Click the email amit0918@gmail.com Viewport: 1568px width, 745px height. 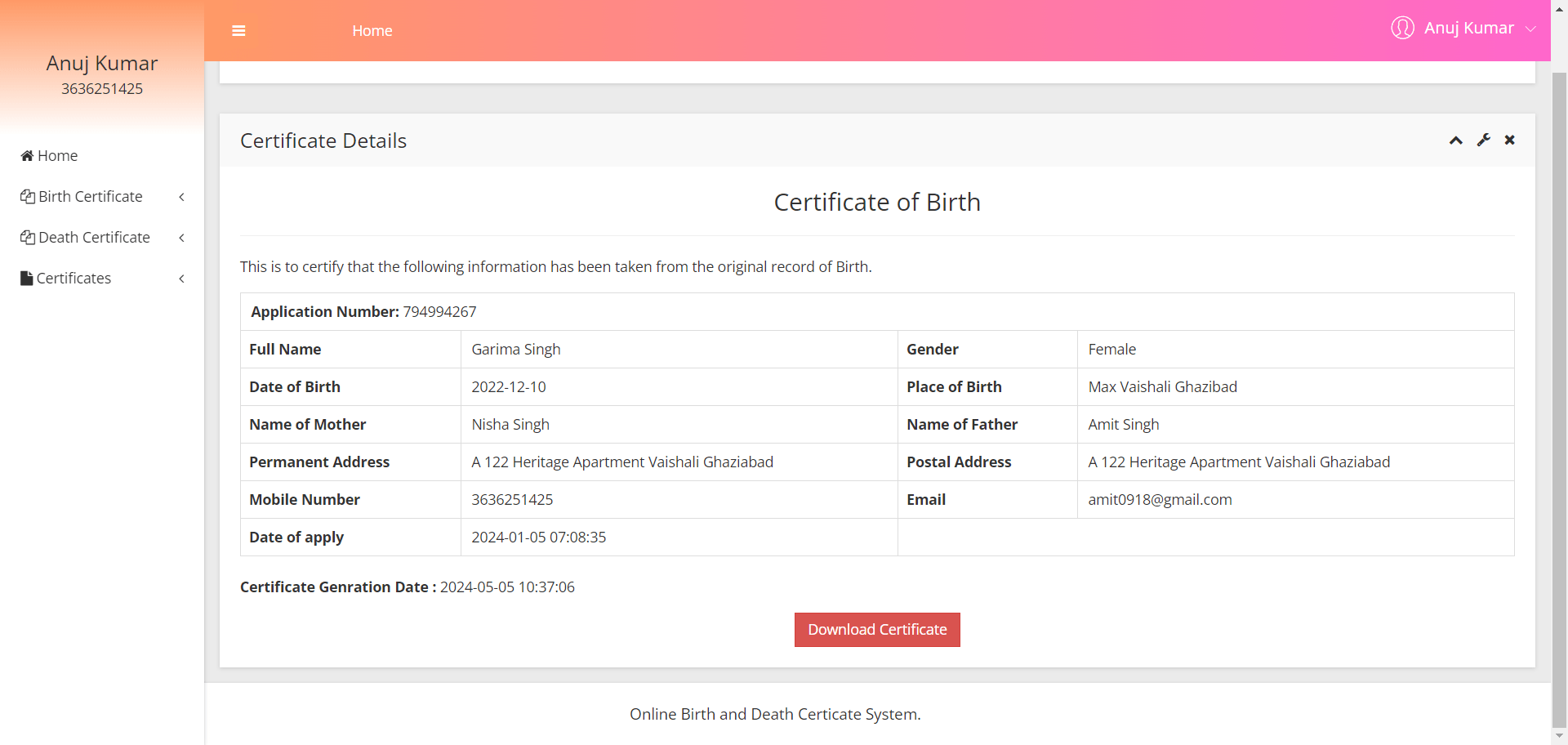(1160, 499)
